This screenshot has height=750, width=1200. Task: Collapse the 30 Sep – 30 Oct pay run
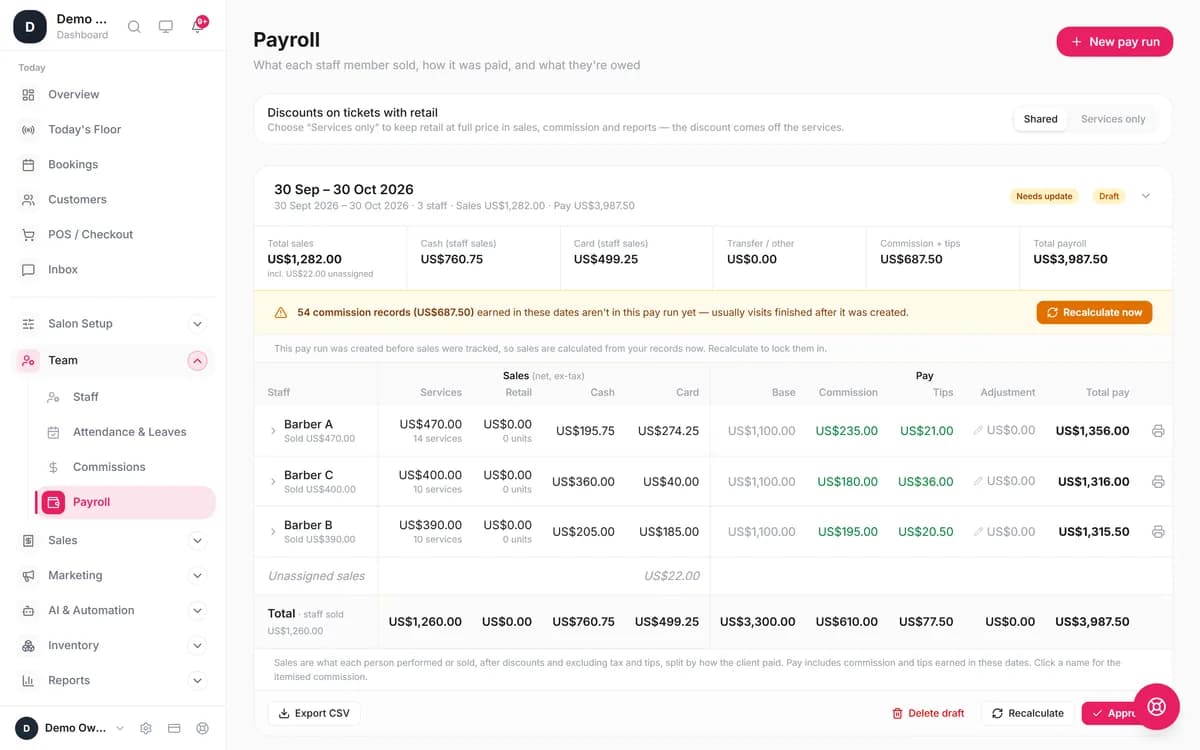pyautogui.click(x=1146, y=196)
